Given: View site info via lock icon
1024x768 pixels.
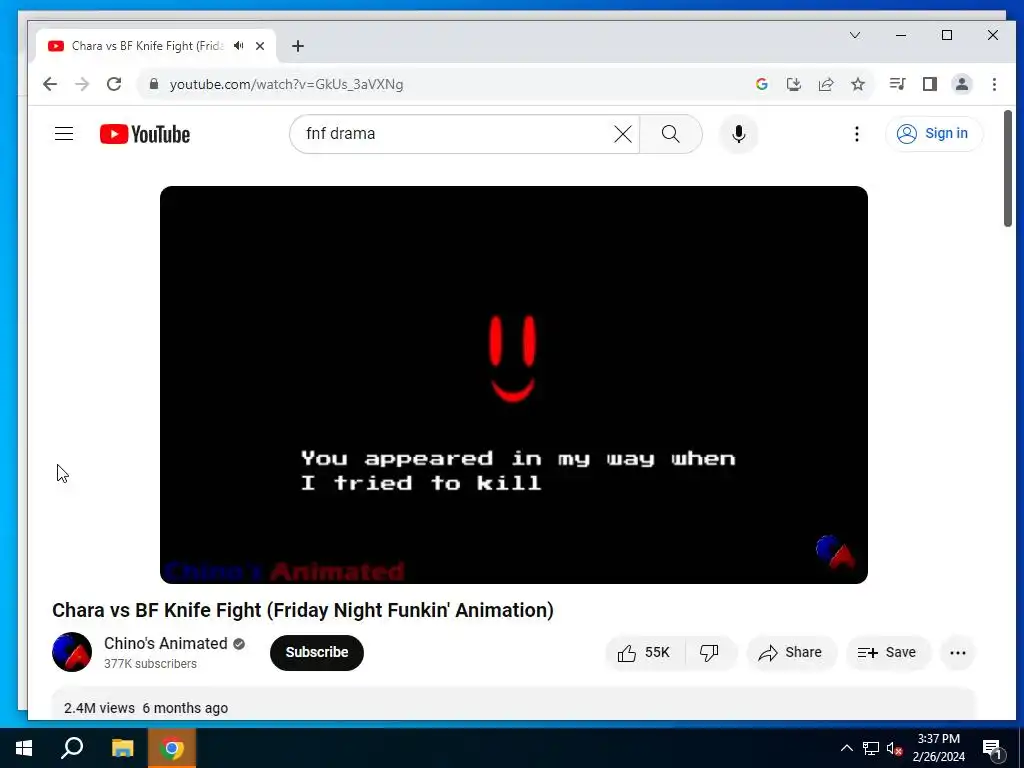Looking at the screenshot, I should (x=154, y=84).
